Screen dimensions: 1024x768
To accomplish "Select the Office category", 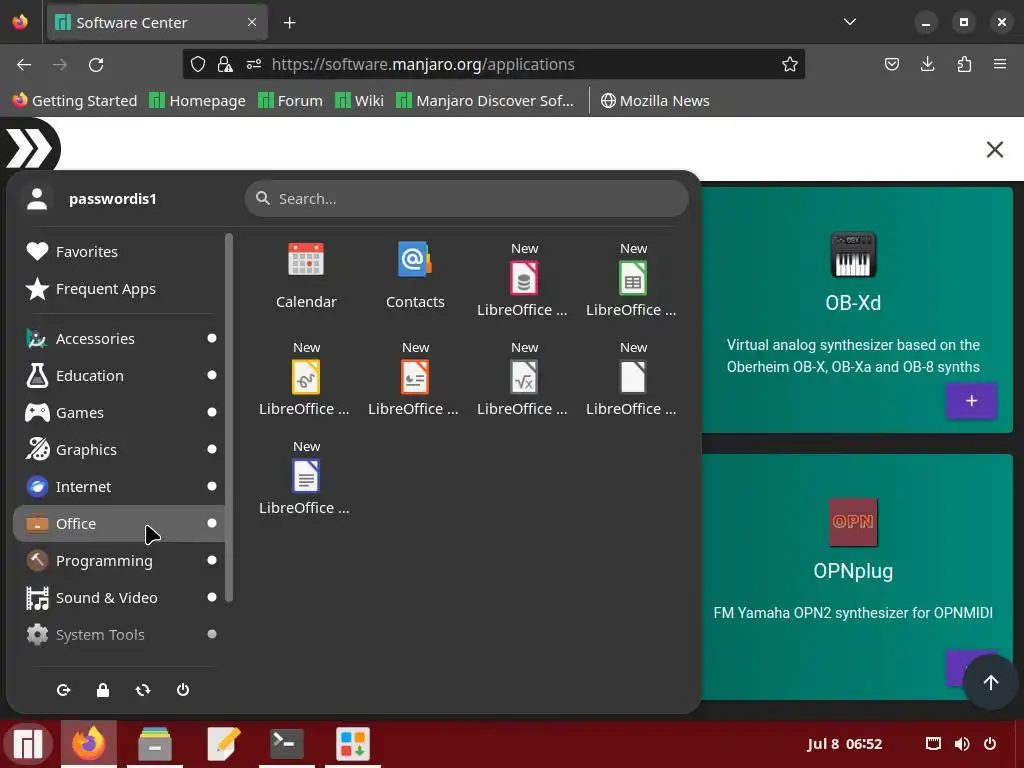I will (x=119, y=523).
